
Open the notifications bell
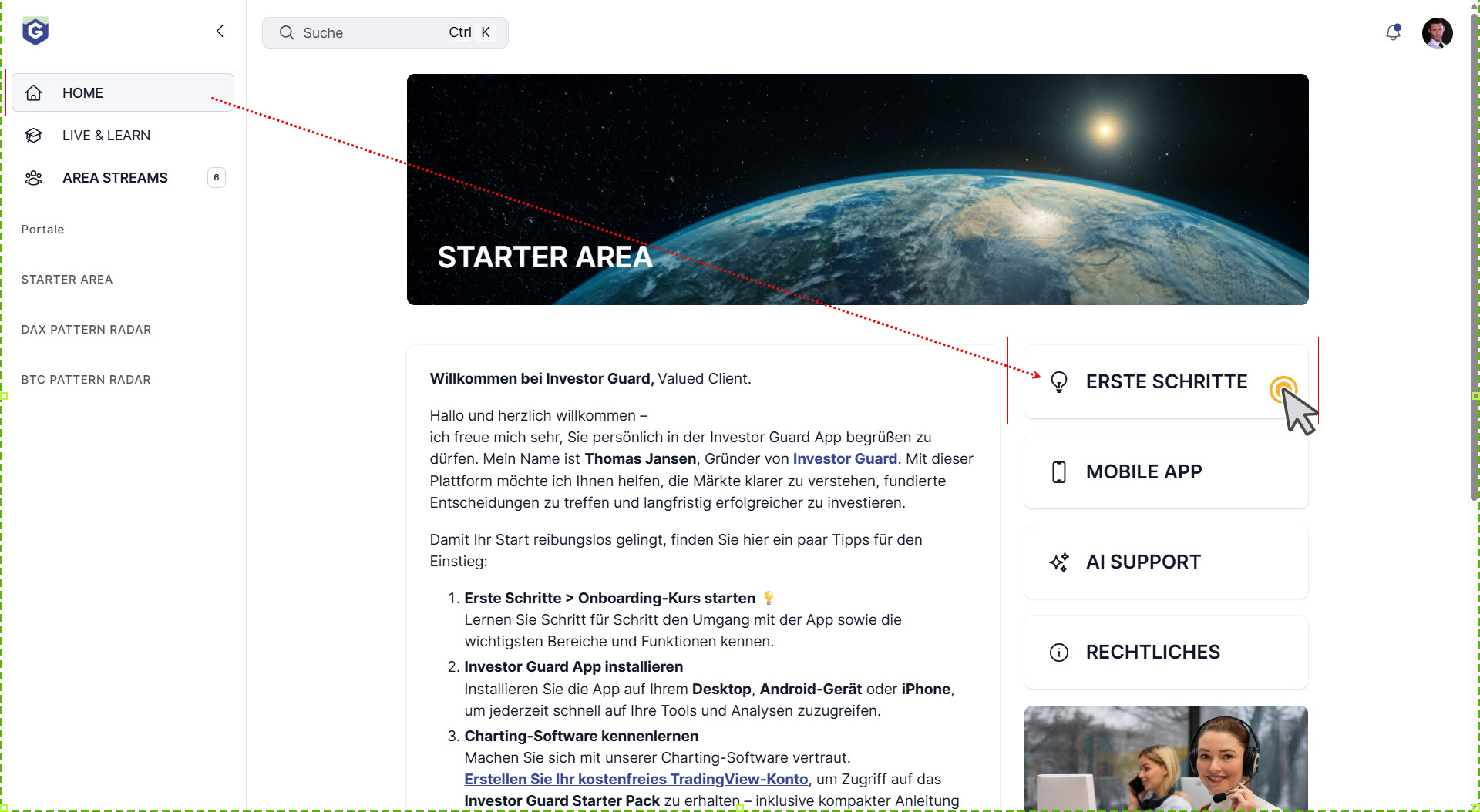point(1393,32)
